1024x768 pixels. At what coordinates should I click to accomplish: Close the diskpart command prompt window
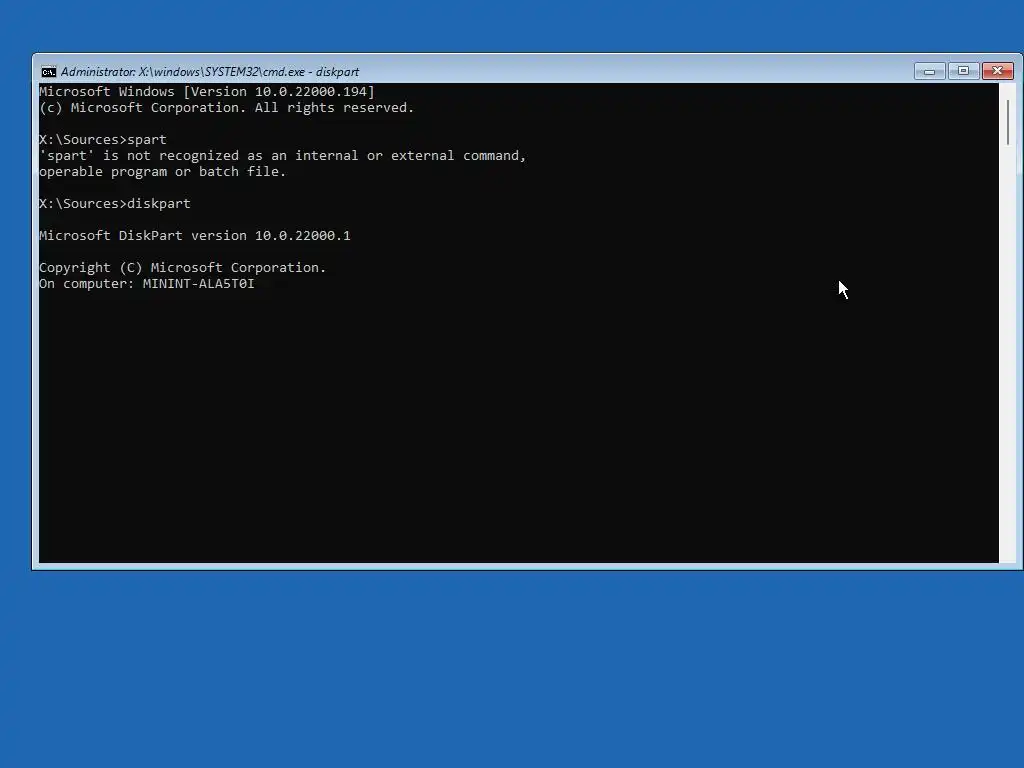[x=997, y=71]
